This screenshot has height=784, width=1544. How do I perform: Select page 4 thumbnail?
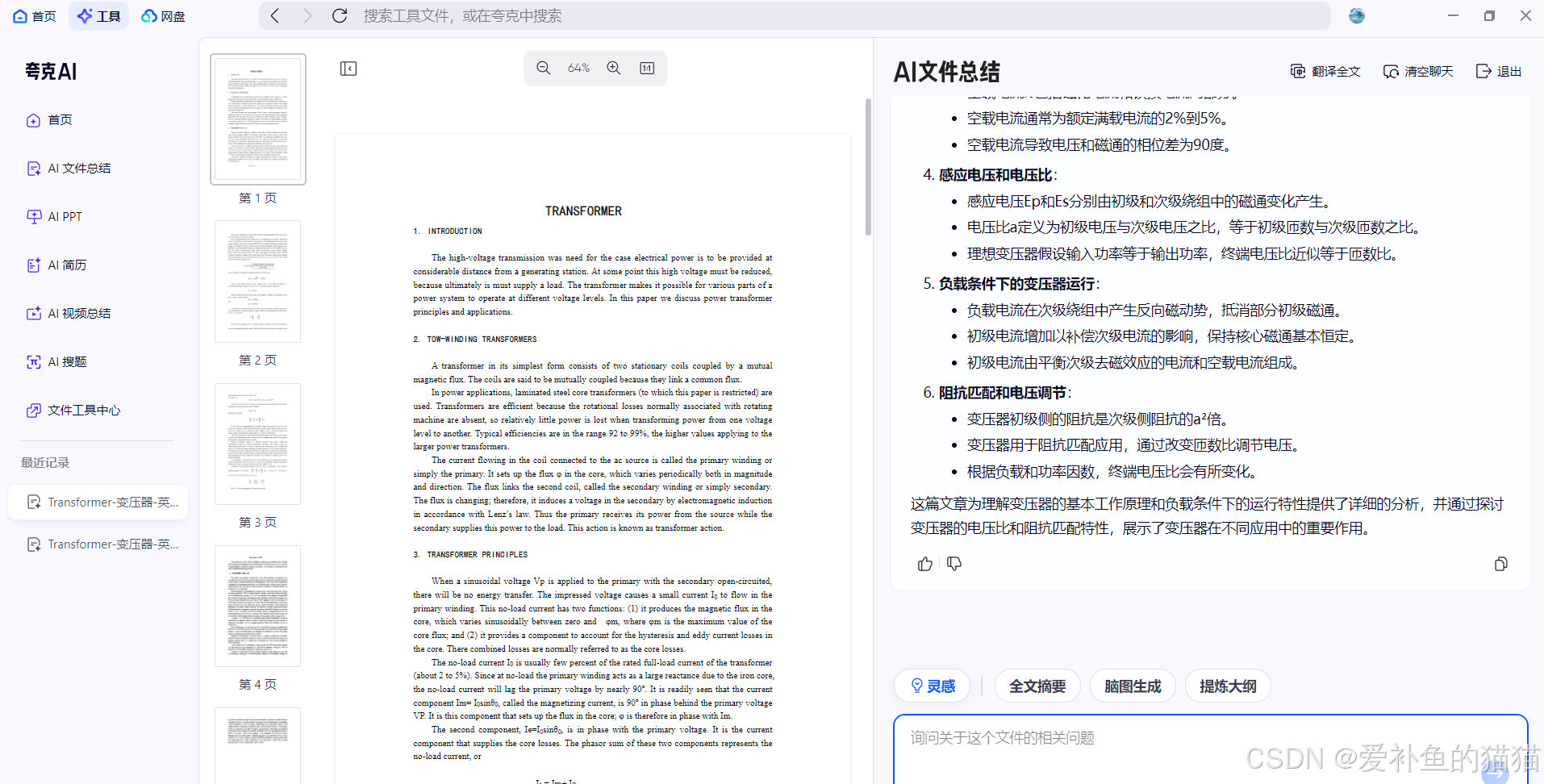(x=258, y=606)
